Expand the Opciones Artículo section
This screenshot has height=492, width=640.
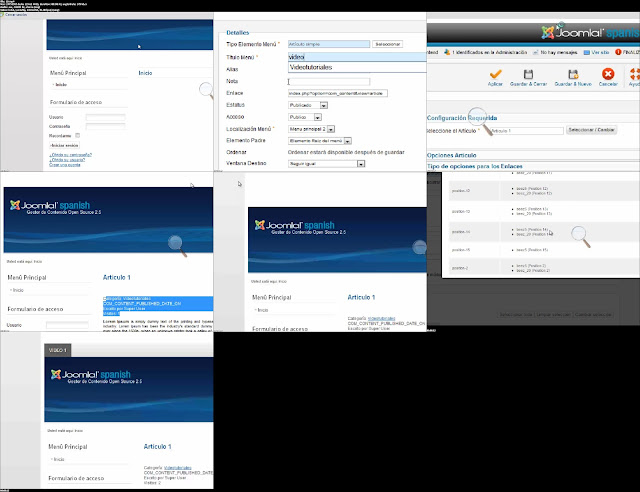click(x=451, y=155)
